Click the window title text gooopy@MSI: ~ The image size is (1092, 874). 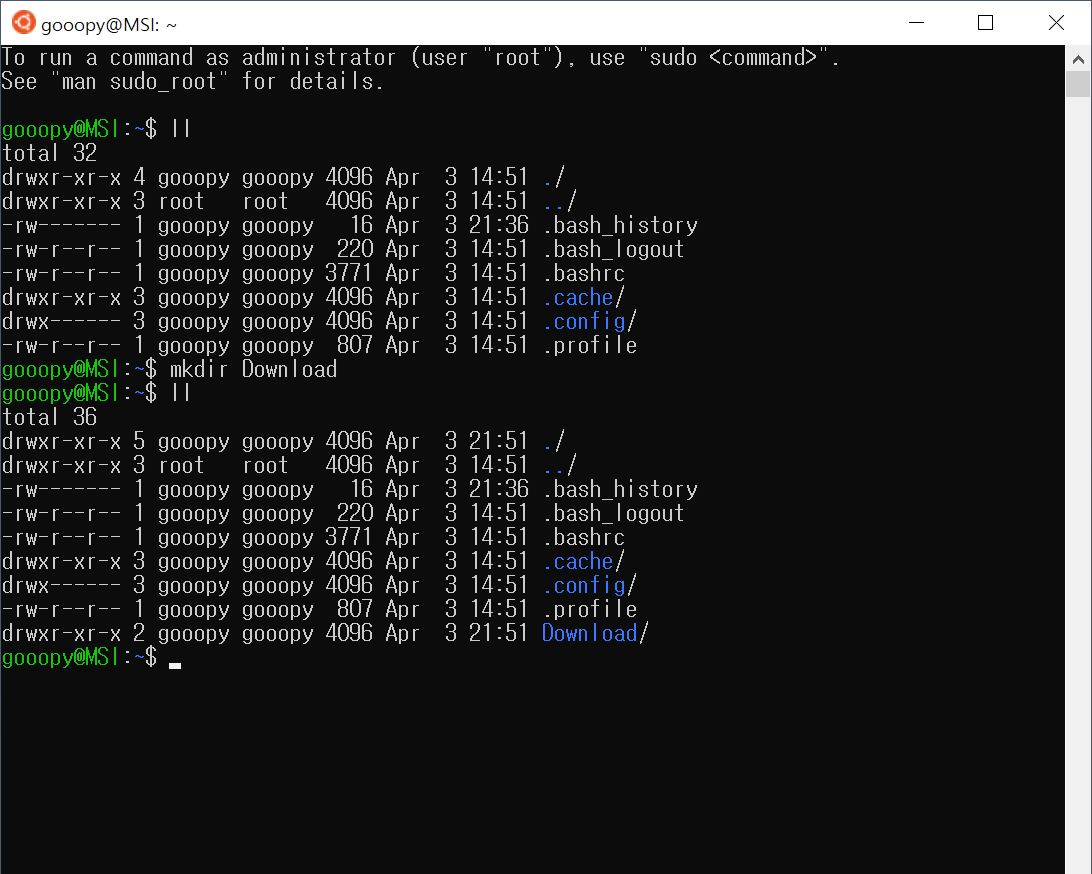tap(109, 25)
